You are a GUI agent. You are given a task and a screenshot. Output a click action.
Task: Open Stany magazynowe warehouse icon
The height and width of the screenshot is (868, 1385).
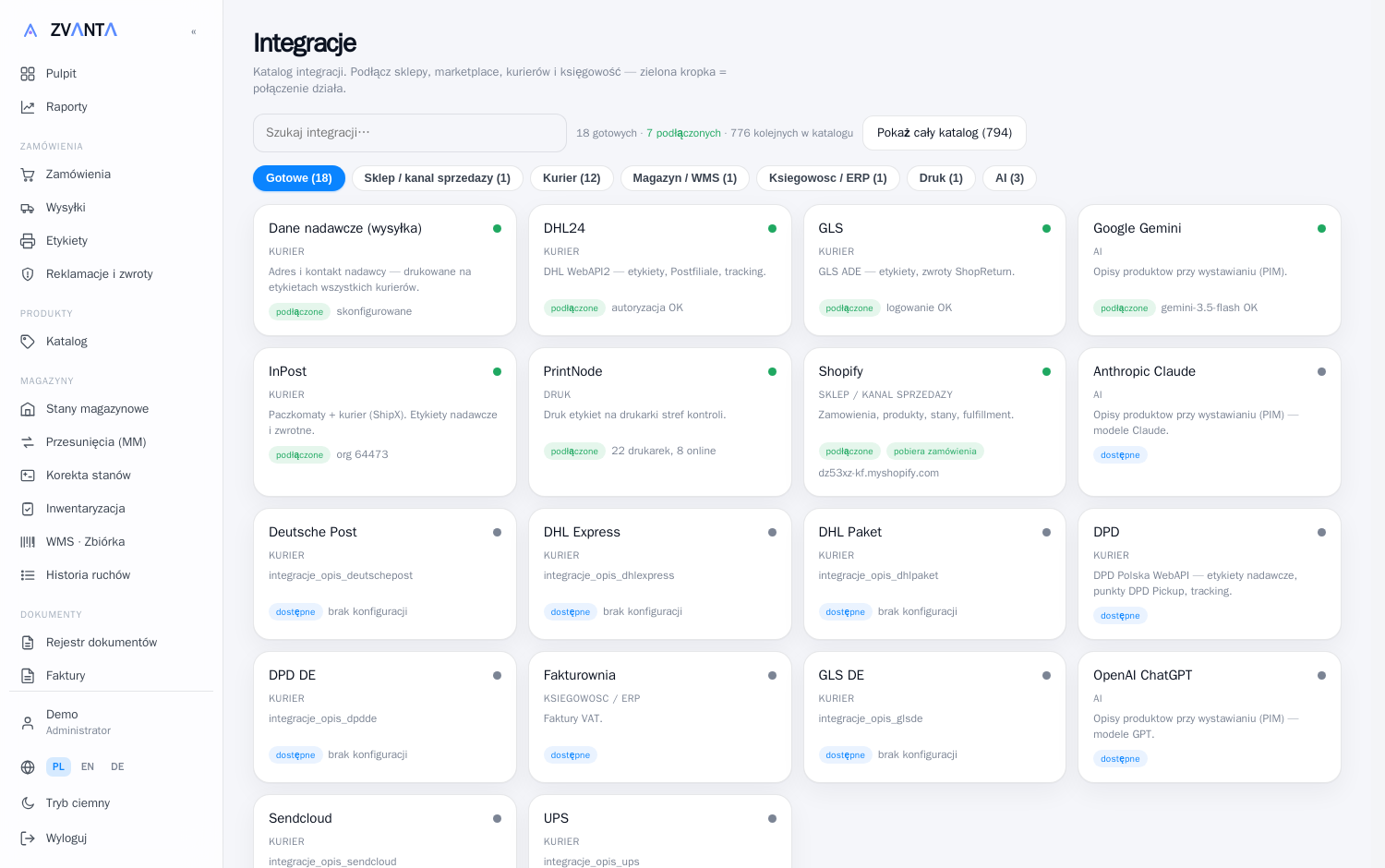pos(28,409)
